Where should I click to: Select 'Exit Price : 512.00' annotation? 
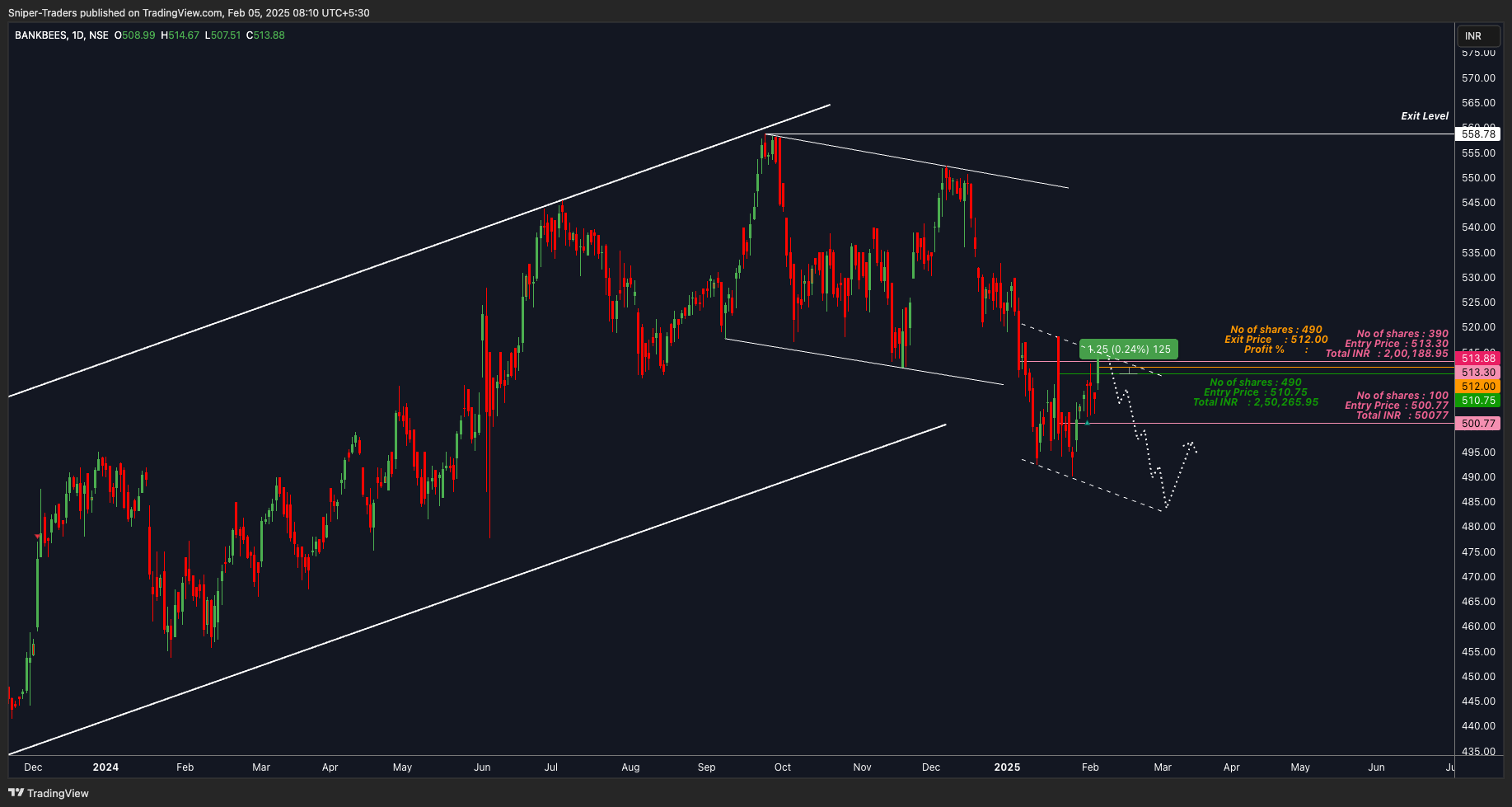tap(1276, 340)
